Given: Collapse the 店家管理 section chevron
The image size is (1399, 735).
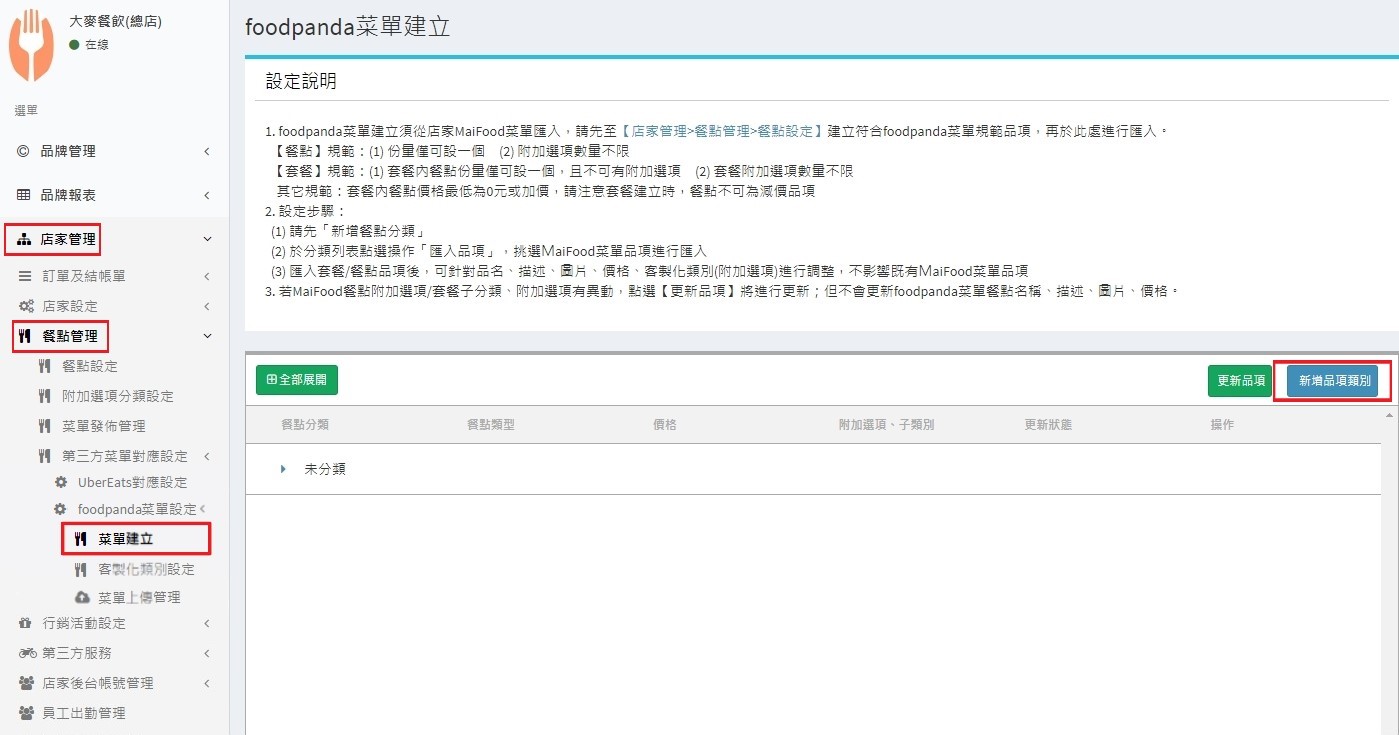Looking at the screenshot, I should pyautogui.click(x=207, y=239).
